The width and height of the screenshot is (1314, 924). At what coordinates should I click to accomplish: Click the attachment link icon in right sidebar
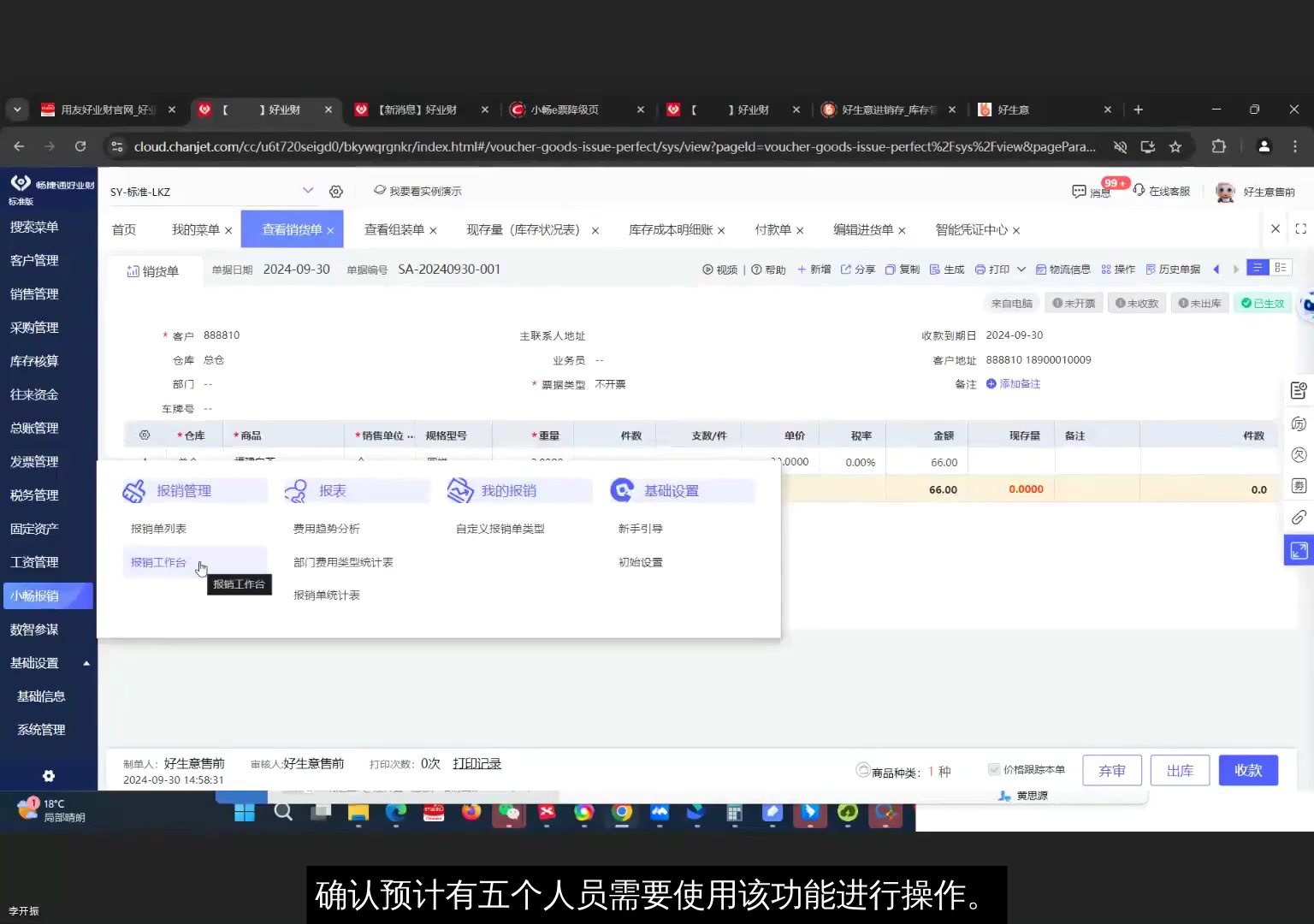(x=1299, y=517)
